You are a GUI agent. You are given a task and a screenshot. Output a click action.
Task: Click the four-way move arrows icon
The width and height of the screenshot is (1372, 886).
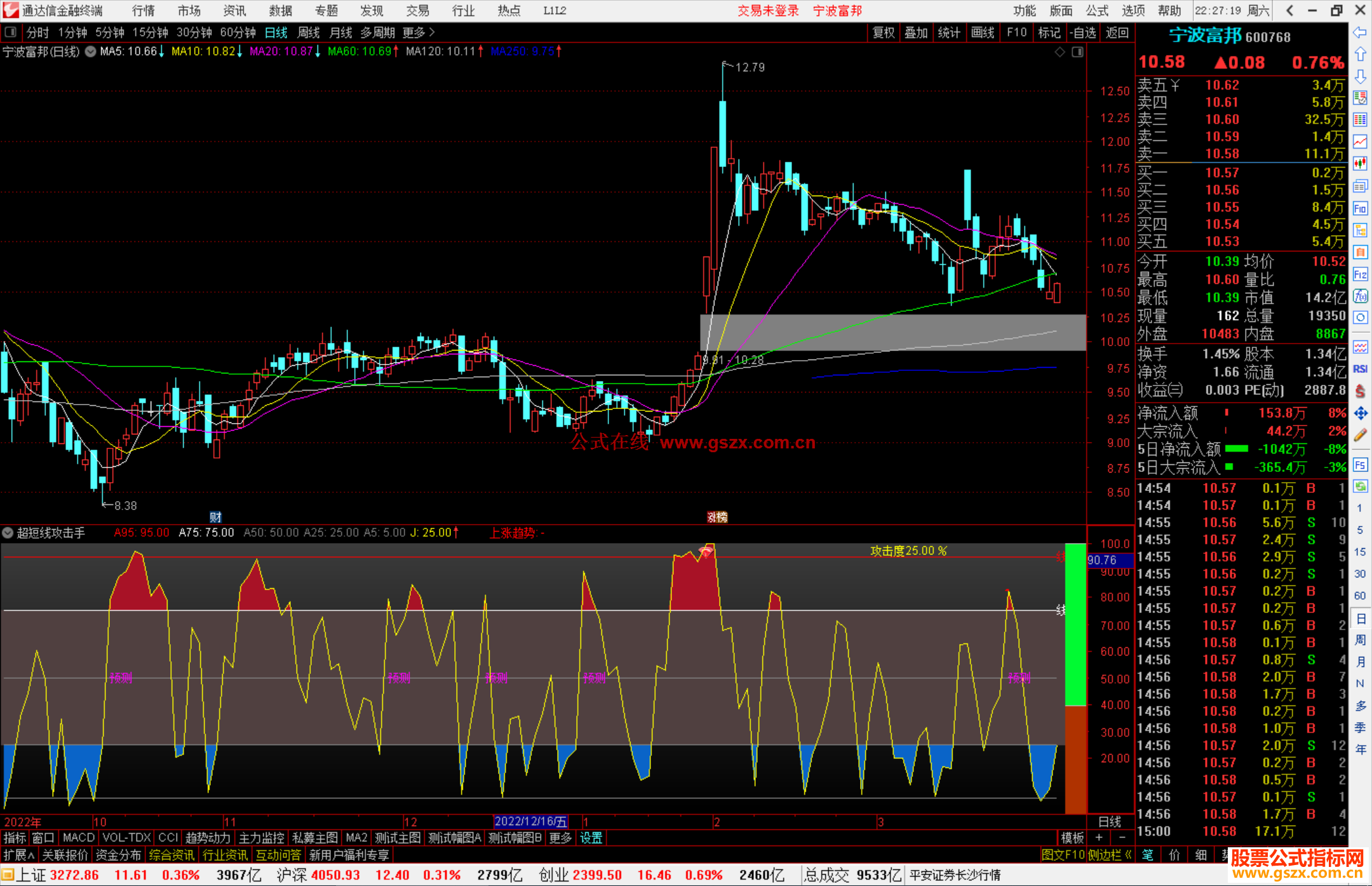coord(1360,413)
